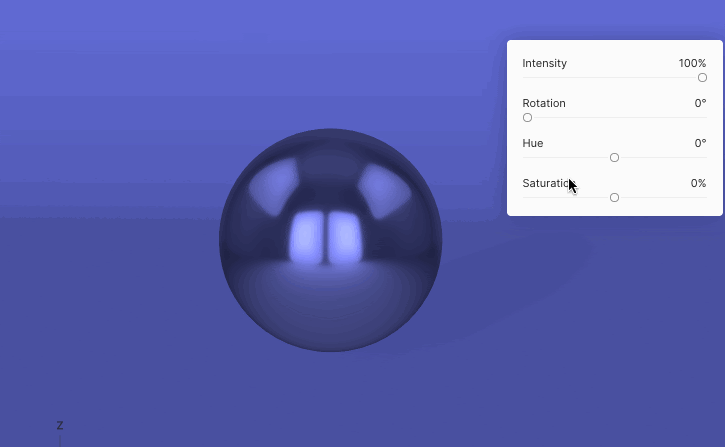Click the Saturation 0% value
725x447 pixels.
(x=698, y=183)
